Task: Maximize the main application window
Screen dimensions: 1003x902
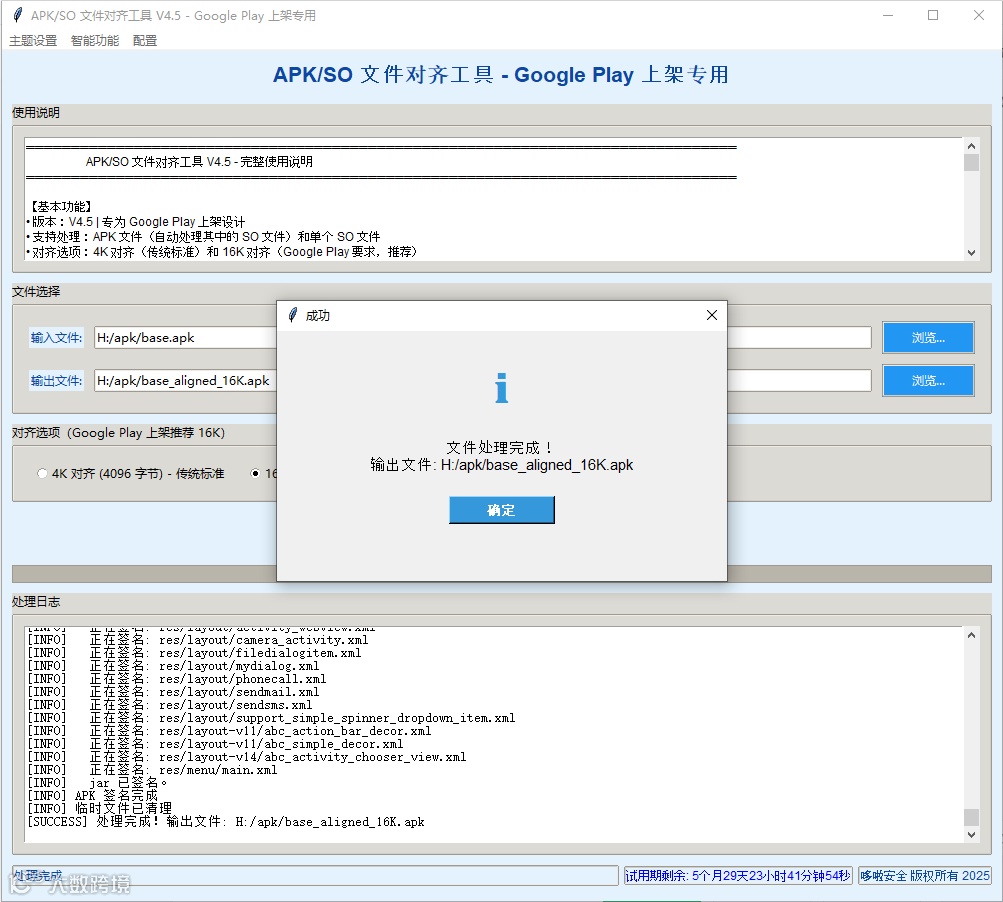Action: pos(933,15)
